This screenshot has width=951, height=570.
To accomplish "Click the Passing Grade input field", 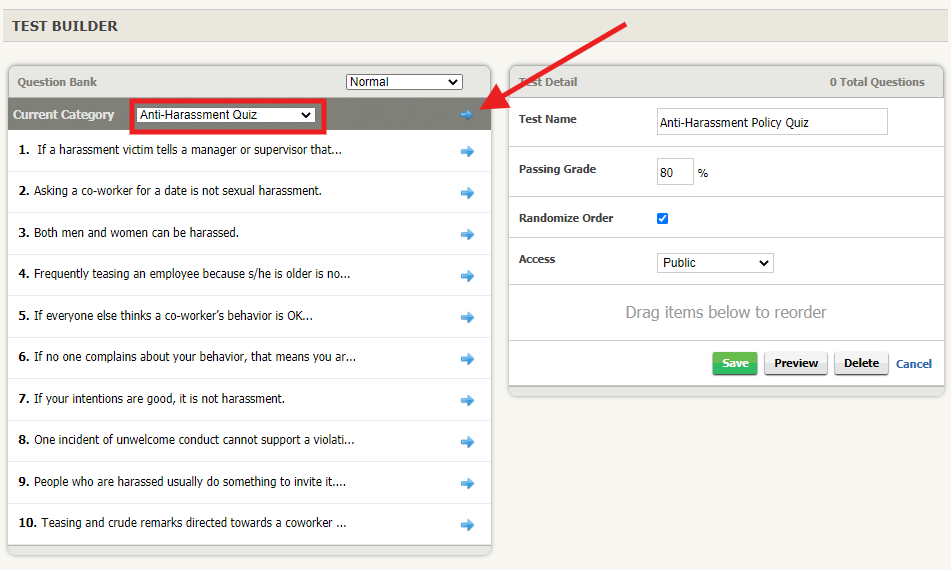I will coord(675,172).
